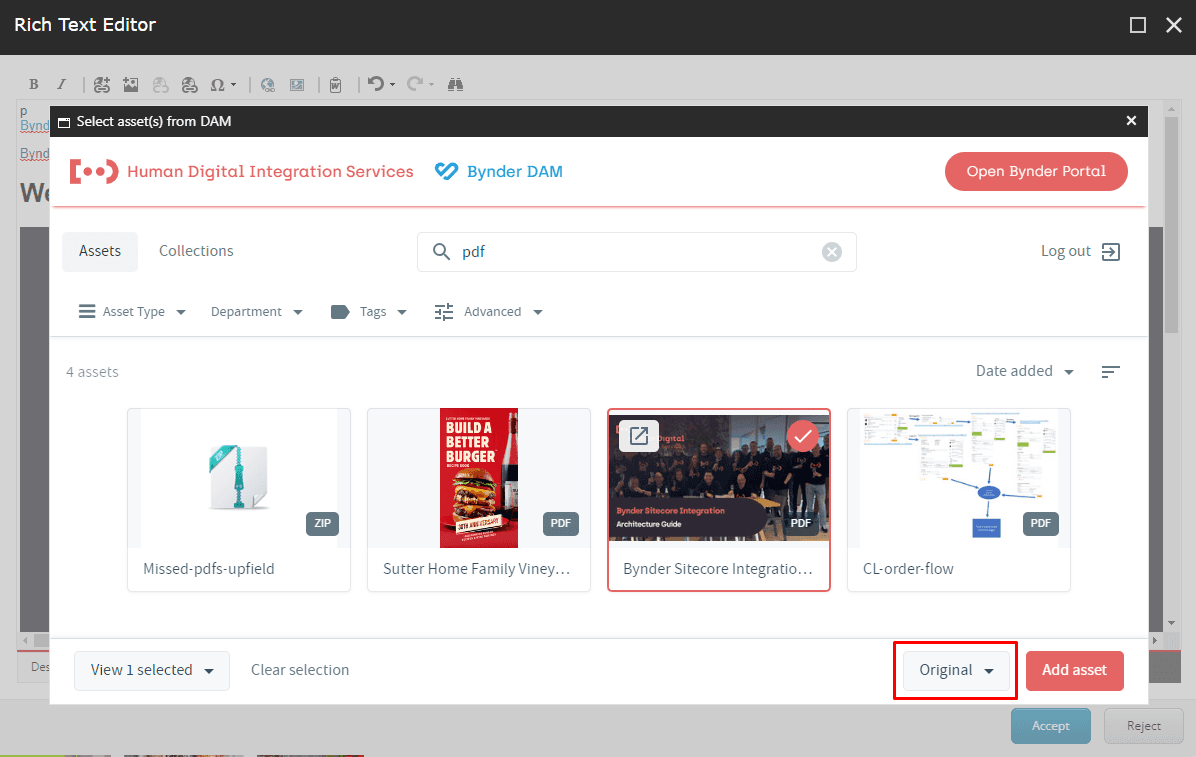Deselect the checked Bynder Sitecore Integration asset
Image resolution: width=1196 pixels, height=757 pixels.
point(802,436)
